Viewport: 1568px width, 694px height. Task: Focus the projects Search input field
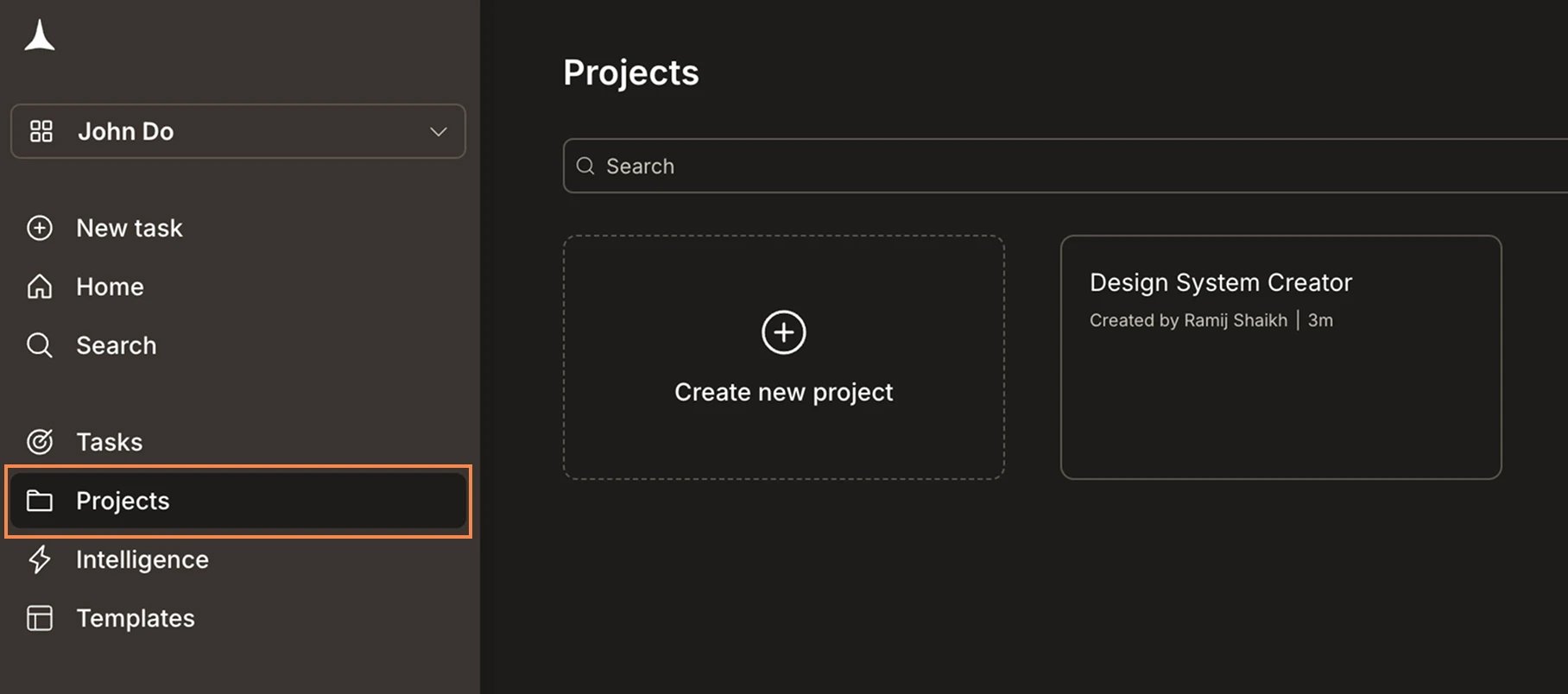point(1065,166)
